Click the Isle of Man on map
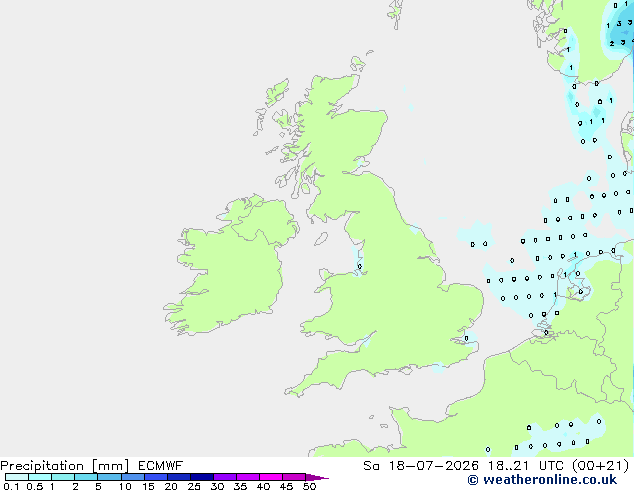This screenshot has height=490, width=634. coord(321,239)
